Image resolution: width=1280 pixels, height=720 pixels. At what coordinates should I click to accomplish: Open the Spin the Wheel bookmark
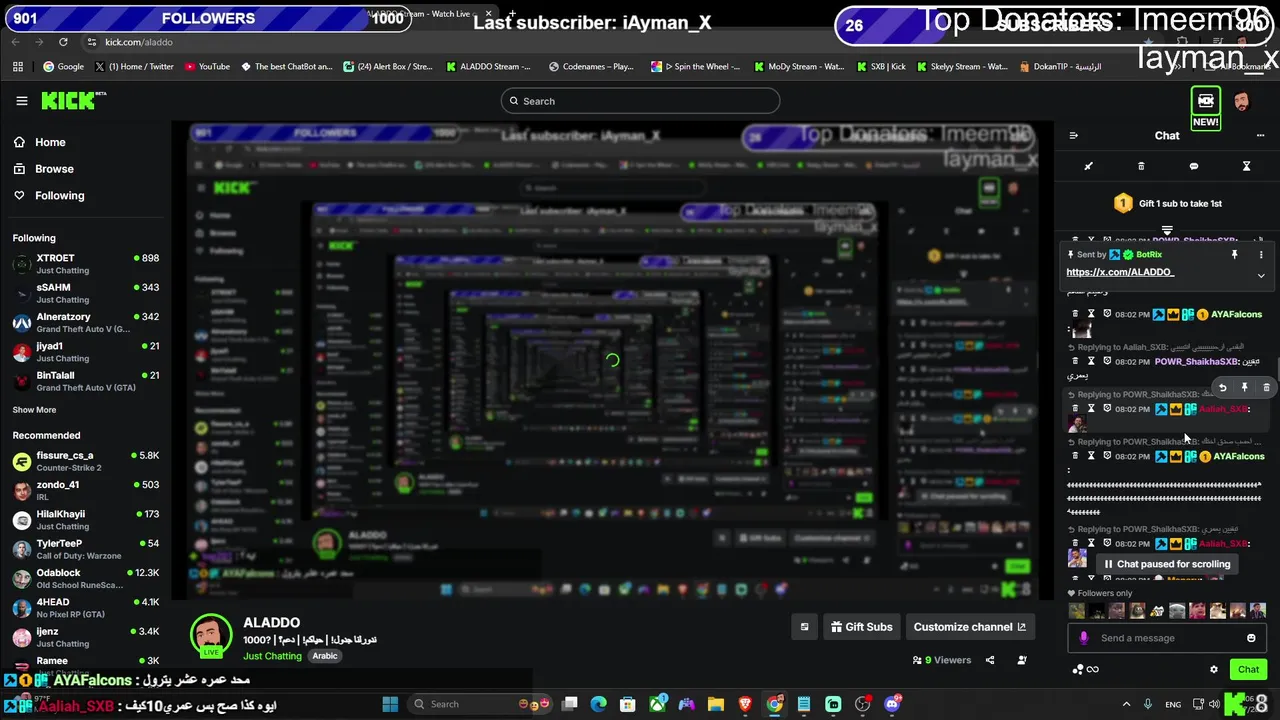[695, 67]
